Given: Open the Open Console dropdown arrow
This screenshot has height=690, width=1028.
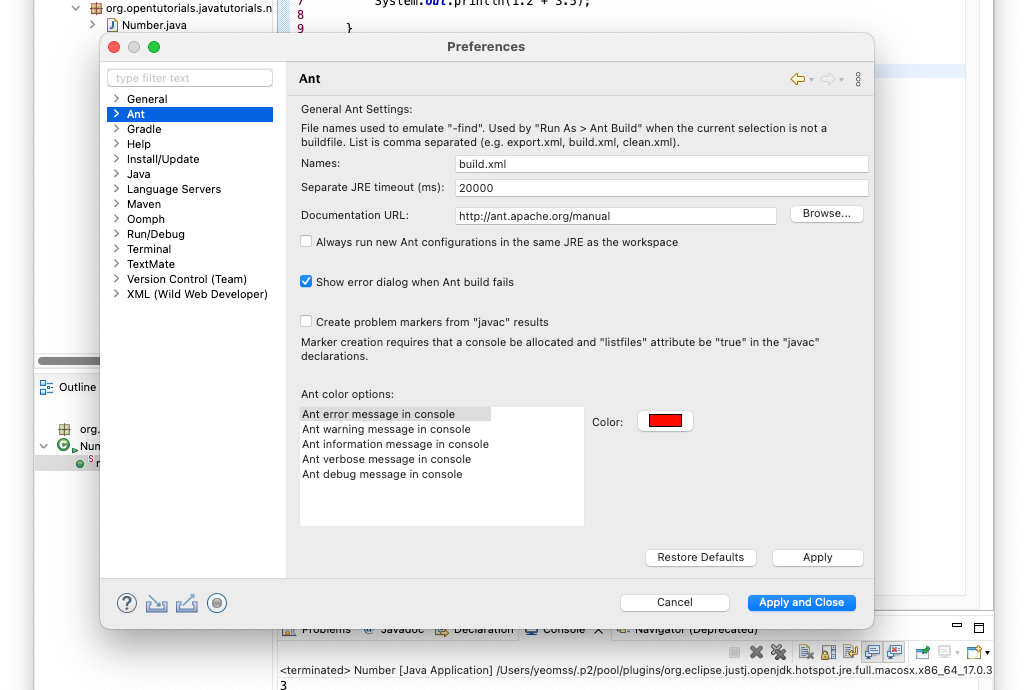Looking at the screenshot, I should [987, 653].
